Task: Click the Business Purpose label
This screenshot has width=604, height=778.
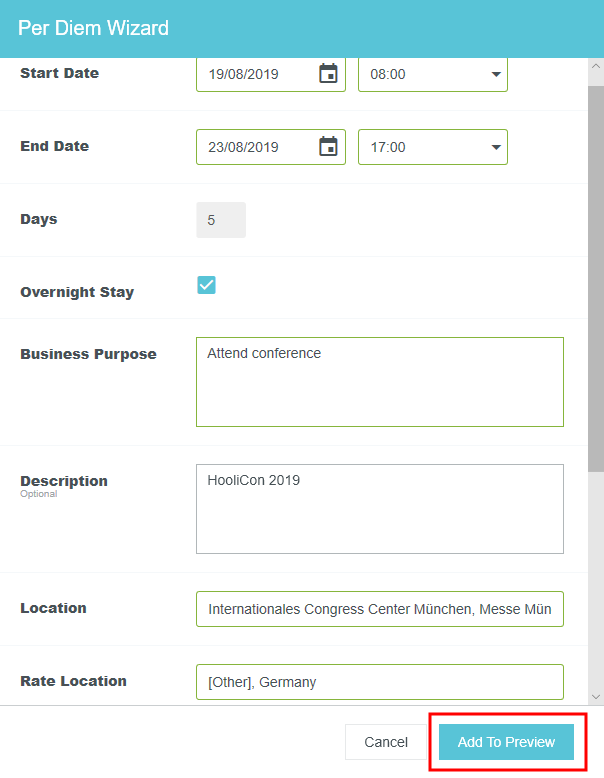Action: tap(88, 354)
